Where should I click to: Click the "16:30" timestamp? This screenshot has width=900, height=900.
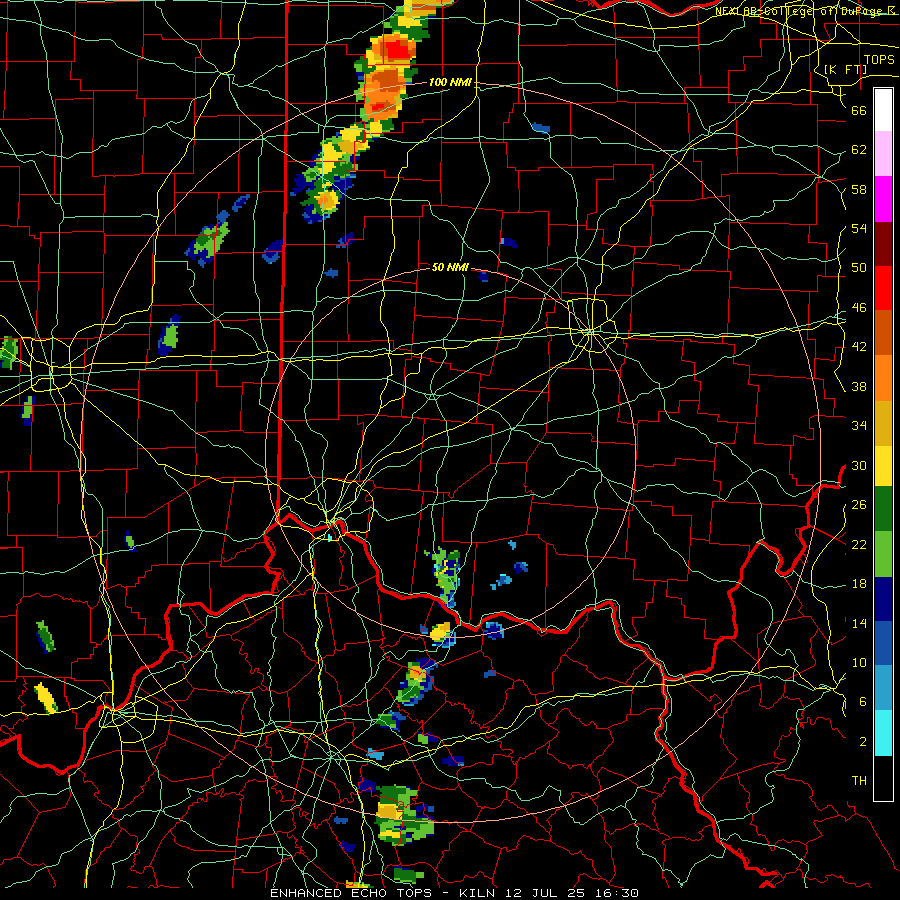(x=619, y=893)
